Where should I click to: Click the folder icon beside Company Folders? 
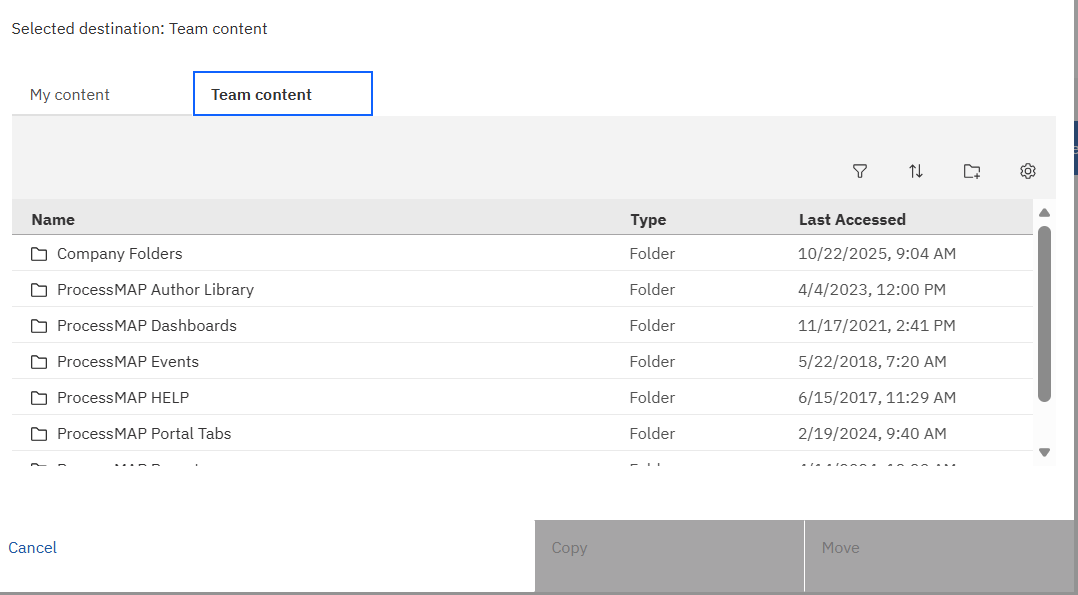click(x=39, y=254)
